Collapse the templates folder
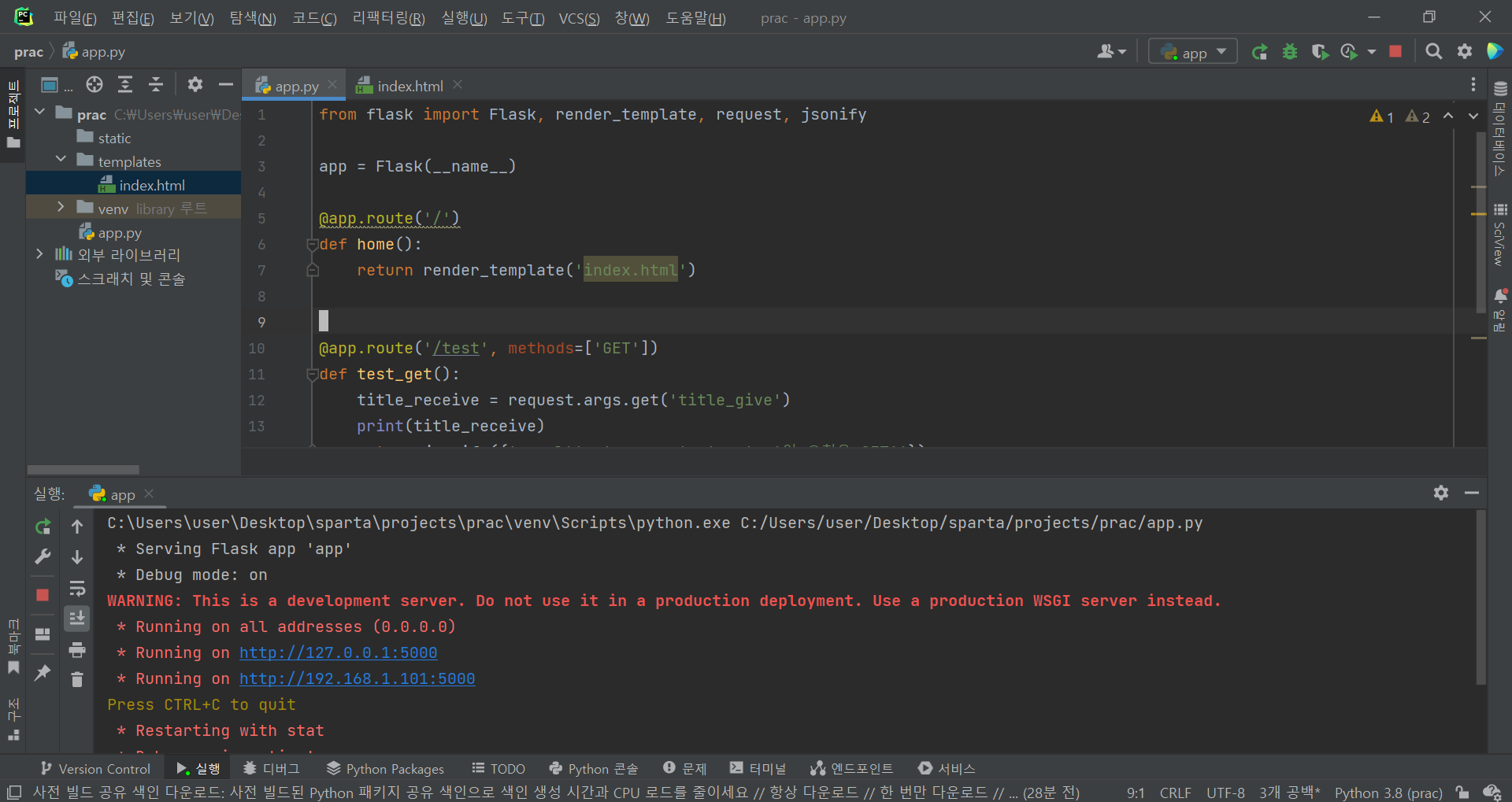 (61, 160)
